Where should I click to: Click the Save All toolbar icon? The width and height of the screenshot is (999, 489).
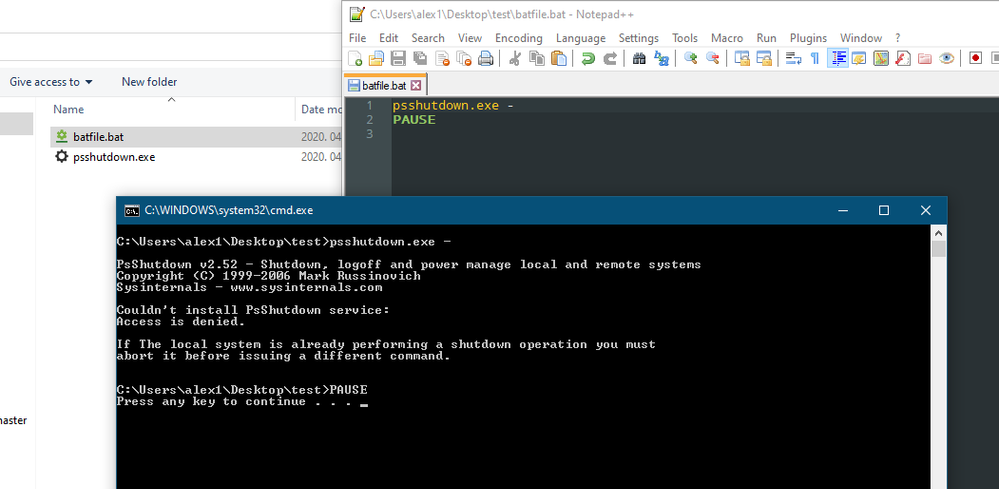click(420, 59)
